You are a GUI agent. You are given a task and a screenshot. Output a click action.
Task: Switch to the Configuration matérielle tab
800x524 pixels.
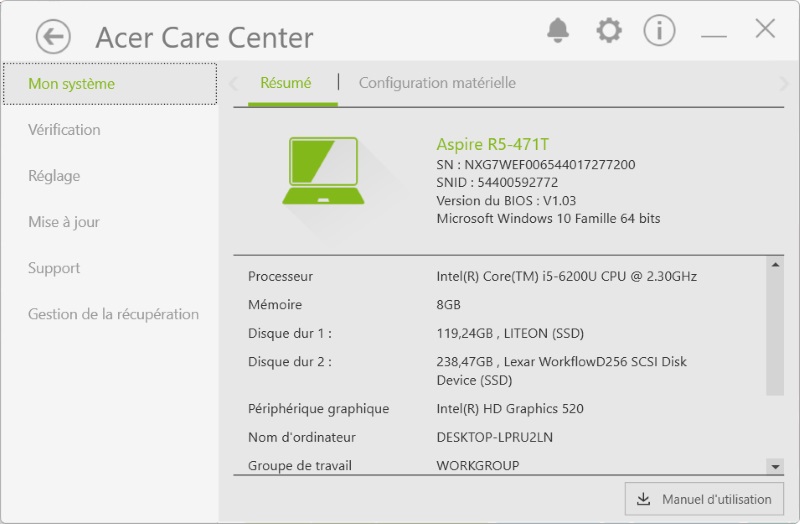click(437, 83)
